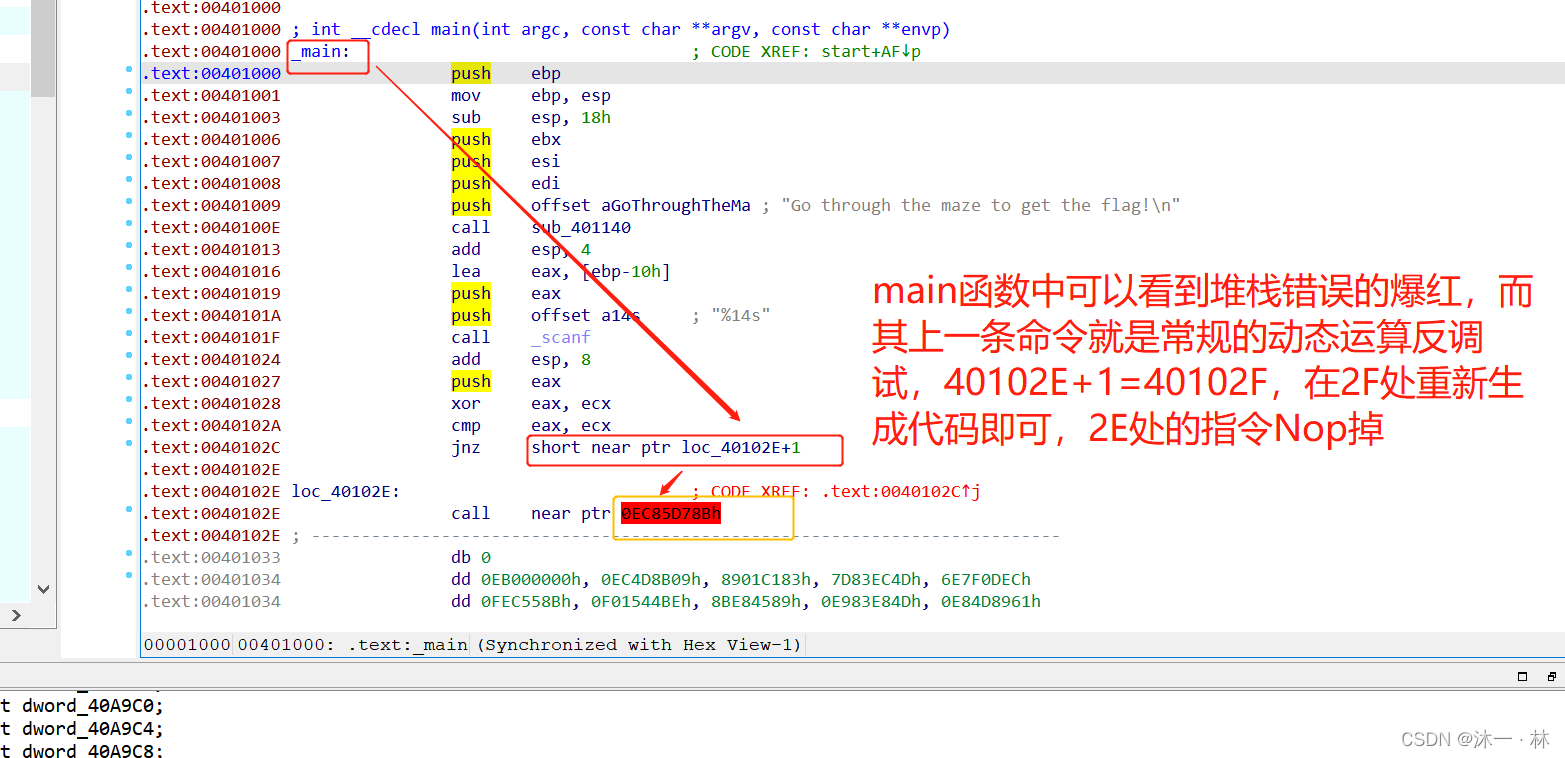Toggle breakpoint dot at .text:00401003

pos(129,114)
